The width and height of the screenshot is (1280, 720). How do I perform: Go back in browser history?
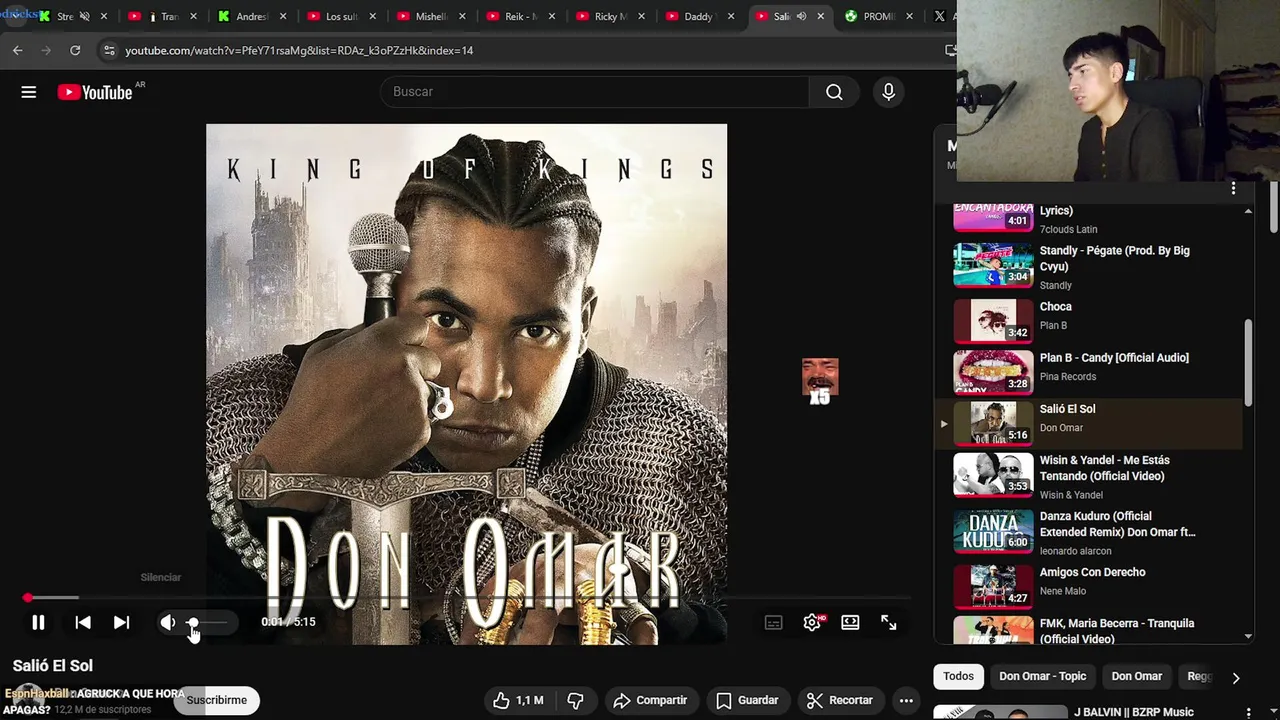17,50
